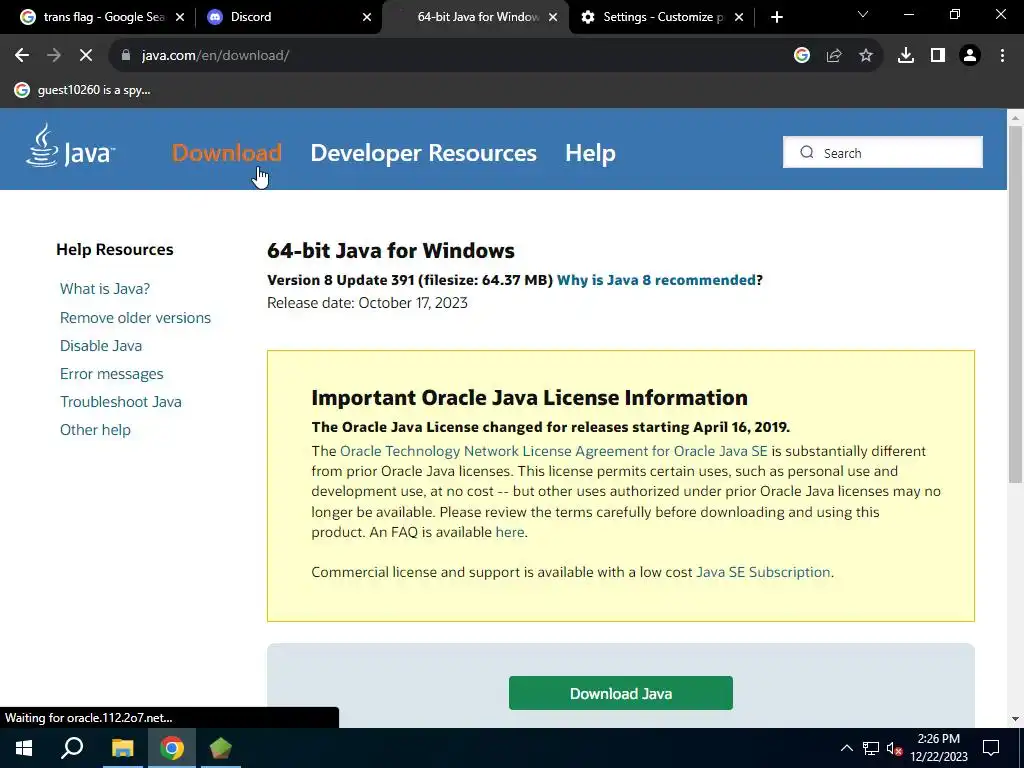
Task: Open the Help nav item
Action: click(590, 152)
